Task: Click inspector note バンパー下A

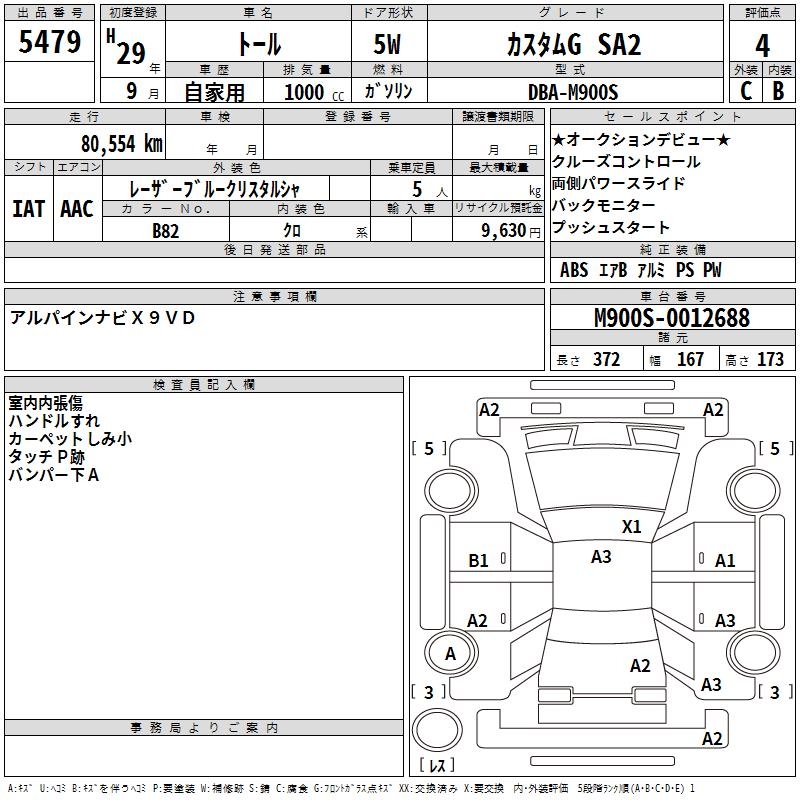Action: tap(54, 475)
